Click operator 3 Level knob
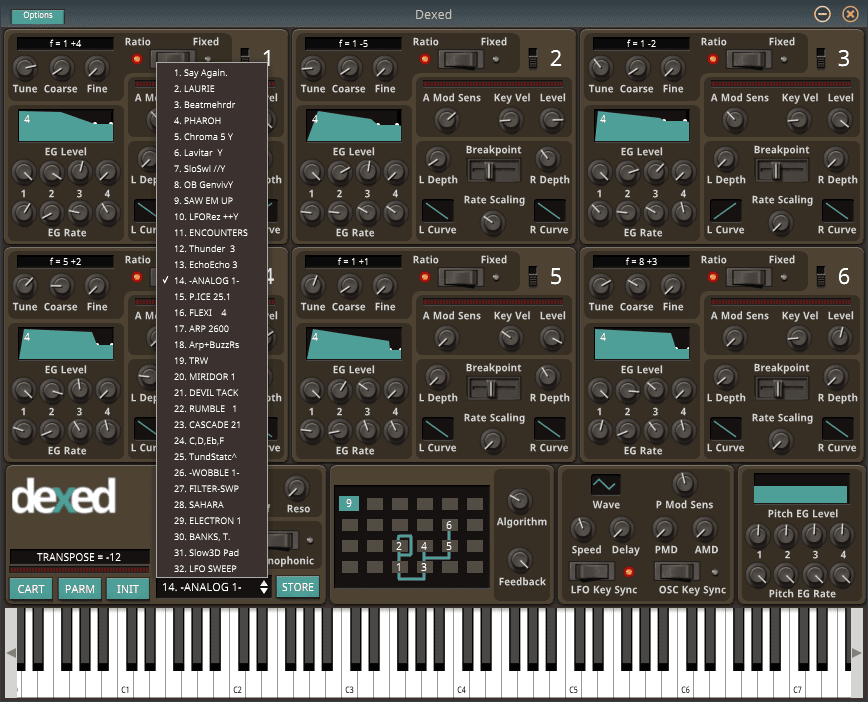The image size is (868, 702). click(x=840, y=120)
